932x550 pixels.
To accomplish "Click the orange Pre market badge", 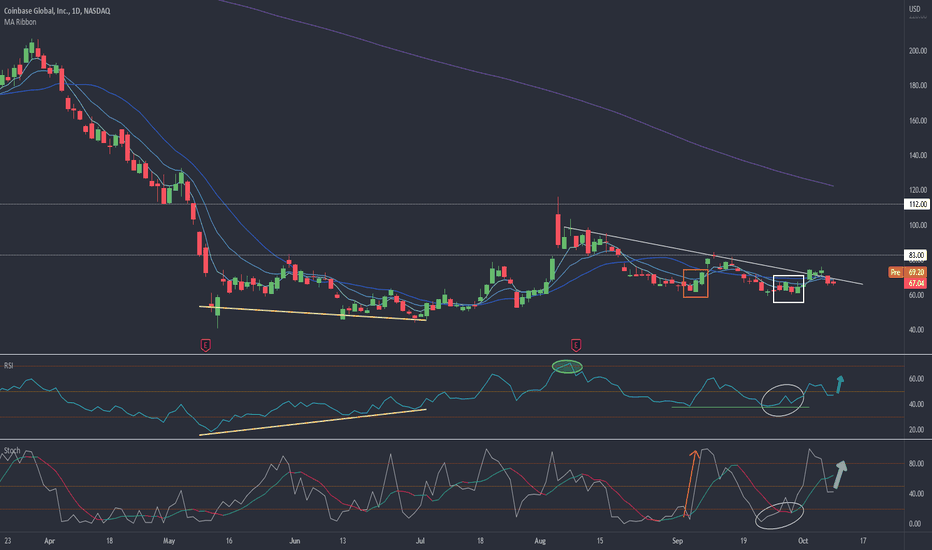I will (895, 272).
